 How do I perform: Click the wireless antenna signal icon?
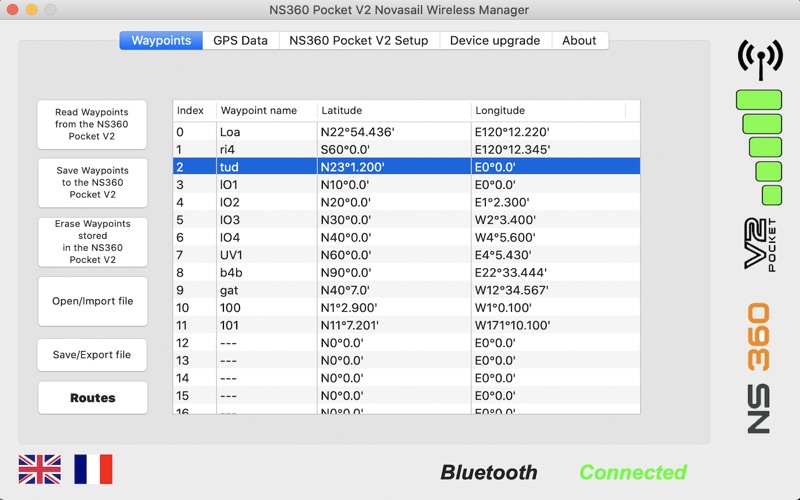tap(760, 59)
